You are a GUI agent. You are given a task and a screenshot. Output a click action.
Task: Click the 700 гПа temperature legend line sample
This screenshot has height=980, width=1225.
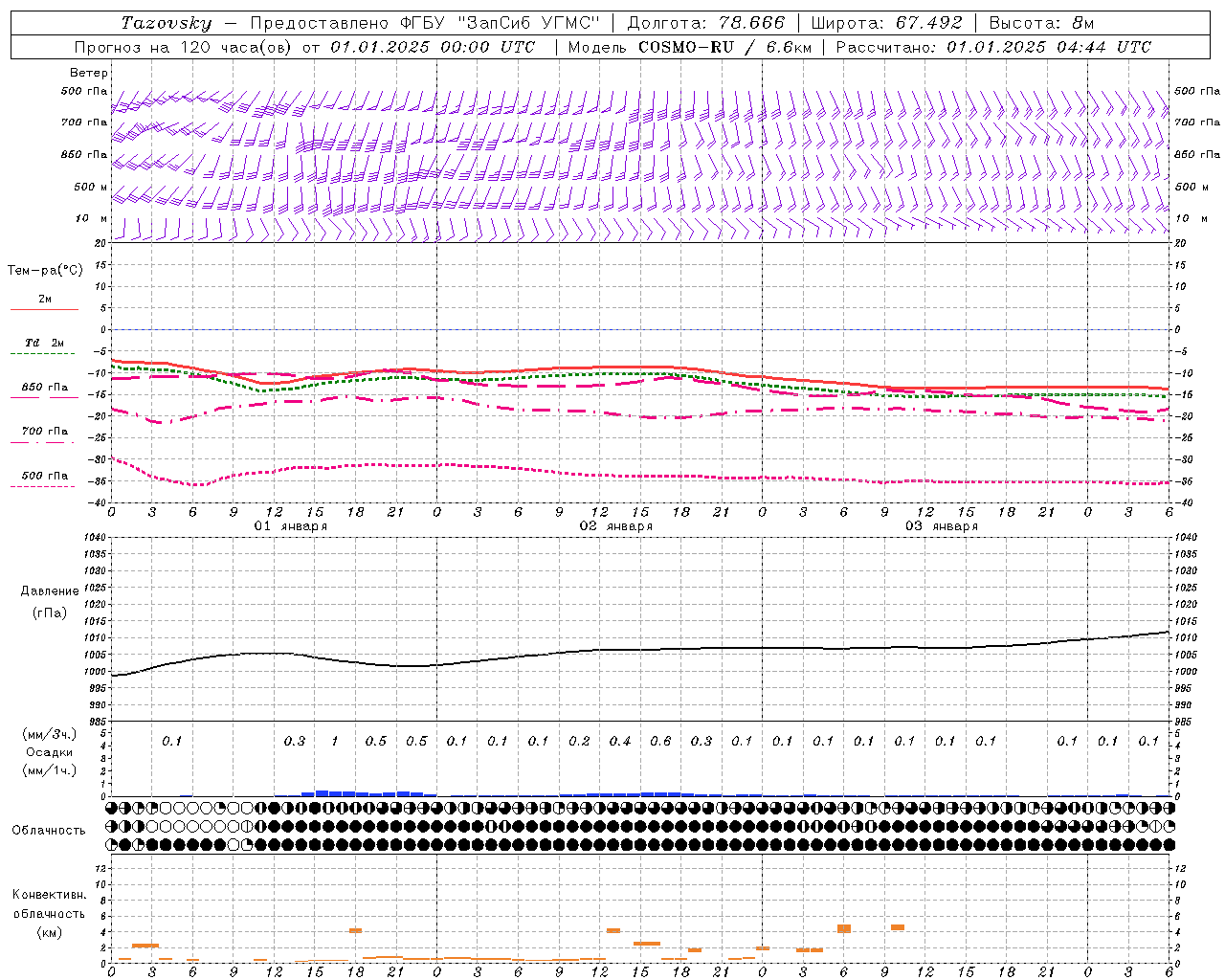(44, 443)
